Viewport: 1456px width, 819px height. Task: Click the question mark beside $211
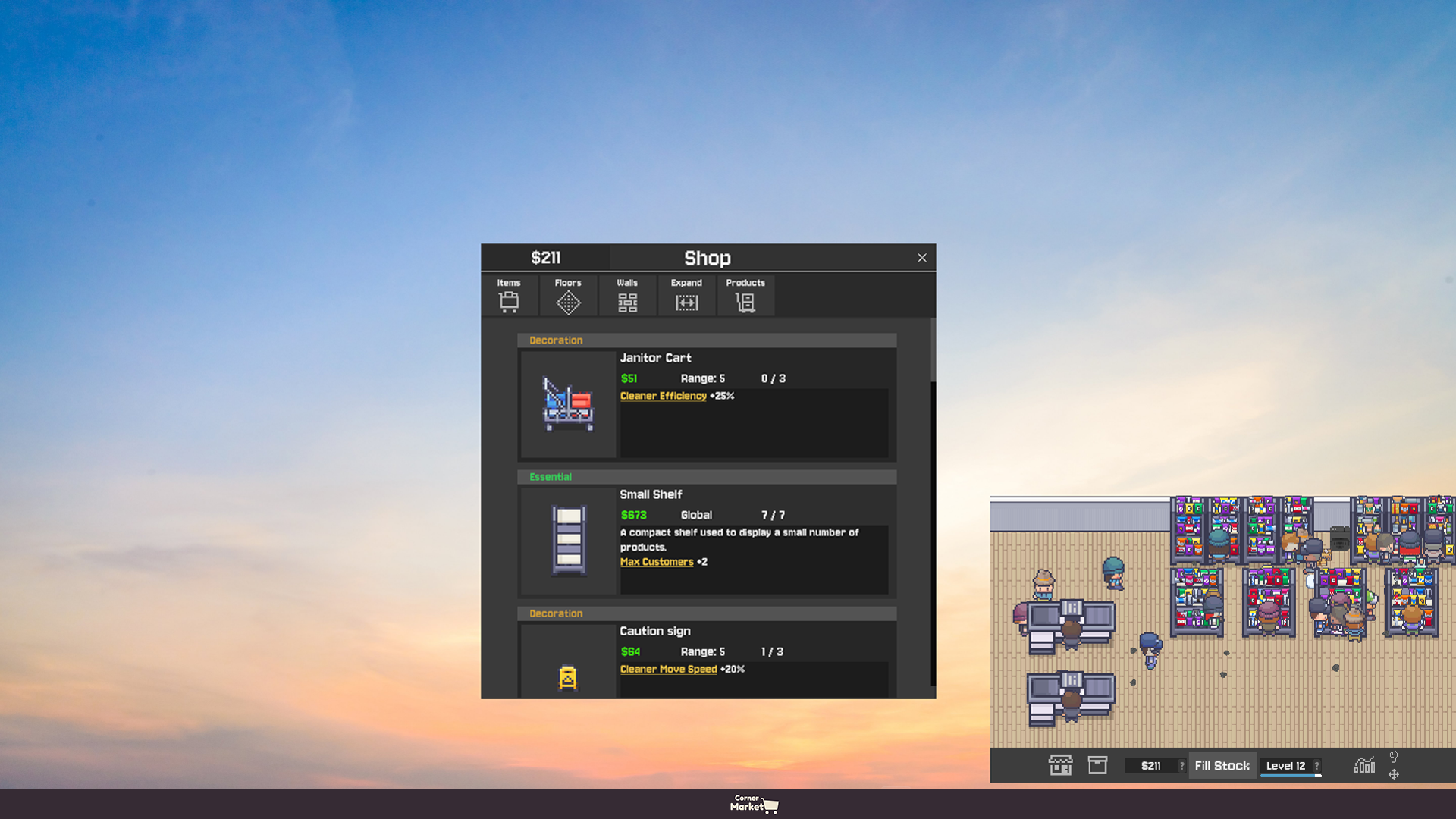tap(1181, 765)
